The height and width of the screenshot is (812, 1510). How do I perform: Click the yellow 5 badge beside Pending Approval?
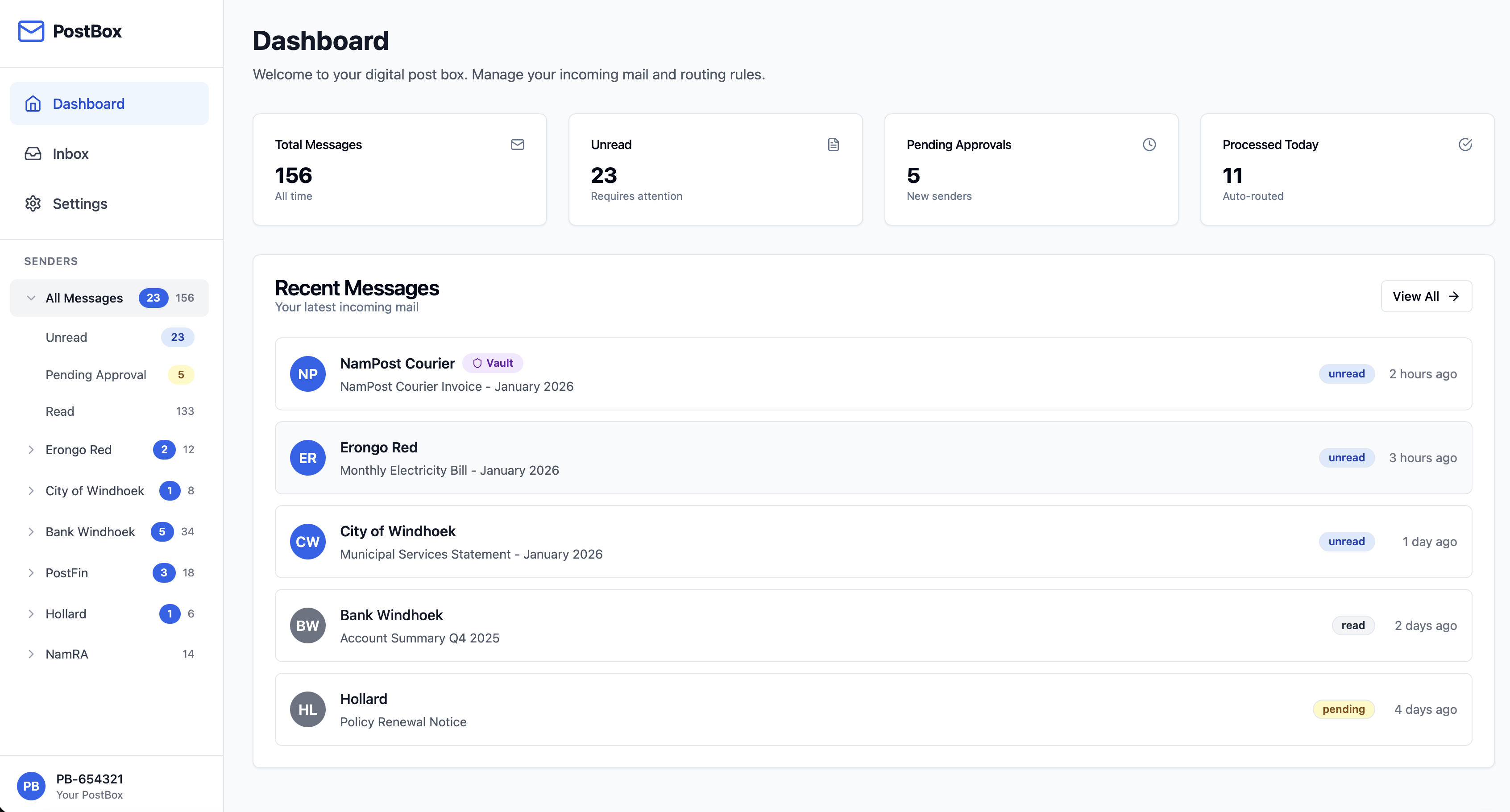click(181, 375)
